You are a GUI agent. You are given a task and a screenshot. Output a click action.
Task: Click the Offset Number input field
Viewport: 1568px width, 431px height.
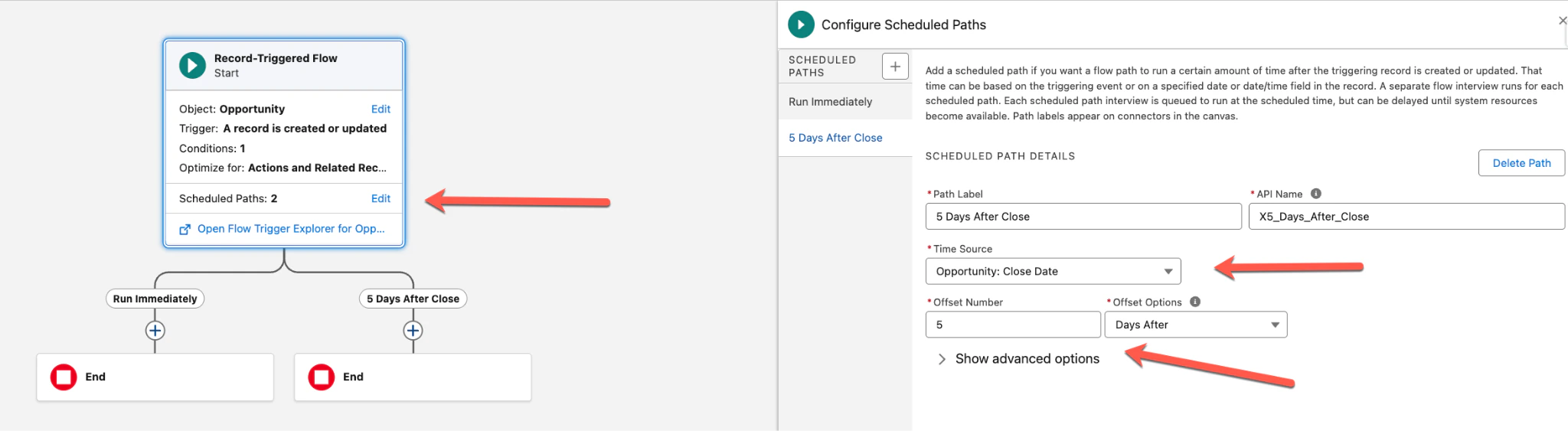[x=1013, y=325]
